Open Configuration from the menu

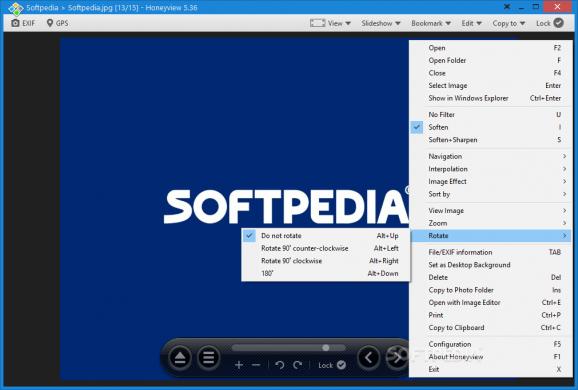491,344
